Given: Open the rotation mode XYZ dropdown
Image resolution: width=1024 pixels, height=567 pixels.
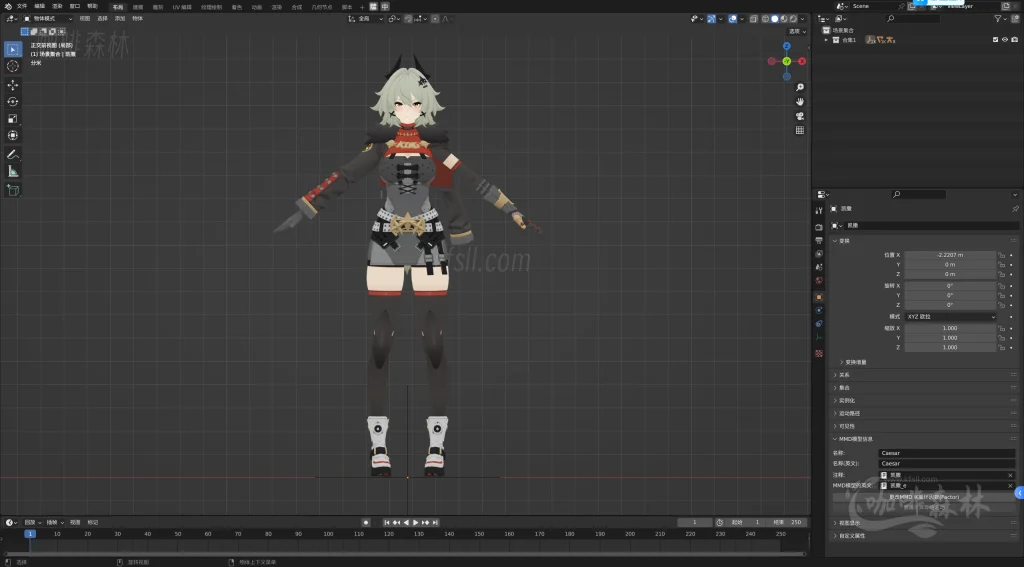Looking at the screenshot, I should click(951, 317).
